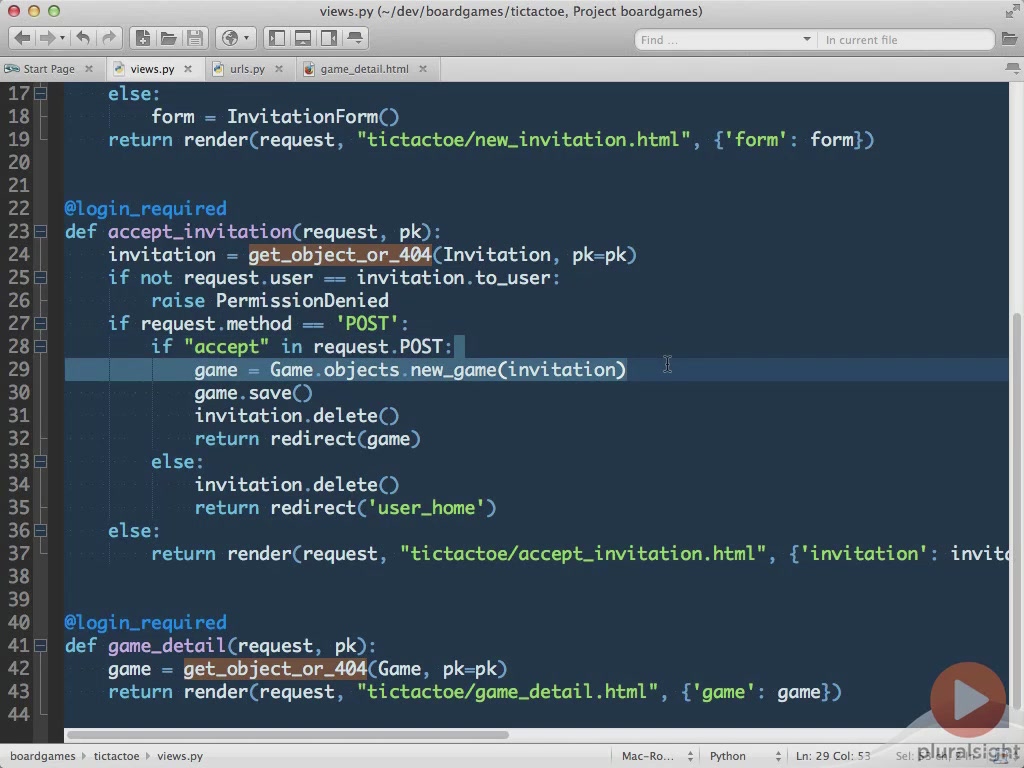Click the Back navigation arrow in toolbar

(22, 39)
